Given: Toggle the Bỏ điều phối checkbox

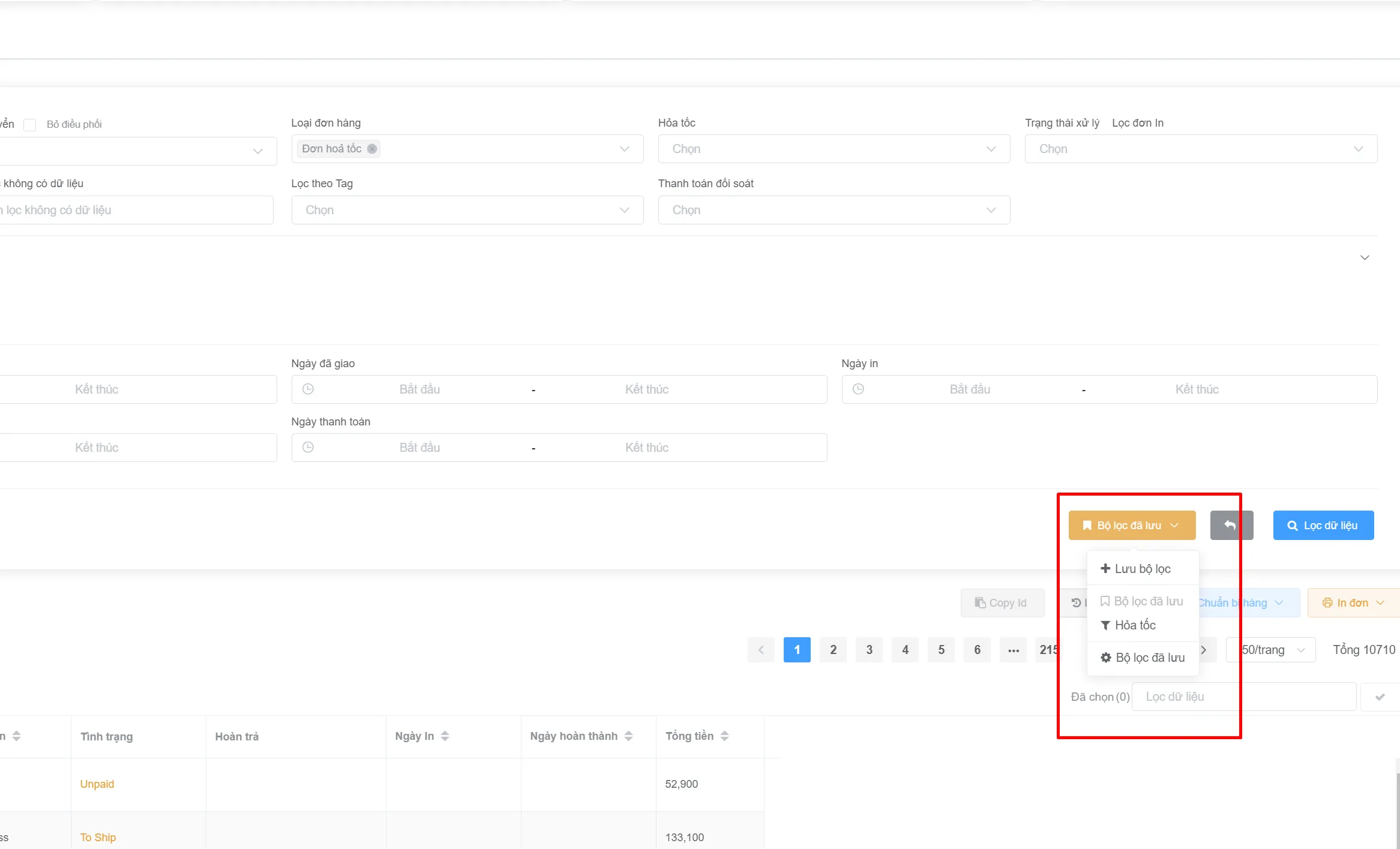Looking at the screenshot, I should tap(29, 125).
